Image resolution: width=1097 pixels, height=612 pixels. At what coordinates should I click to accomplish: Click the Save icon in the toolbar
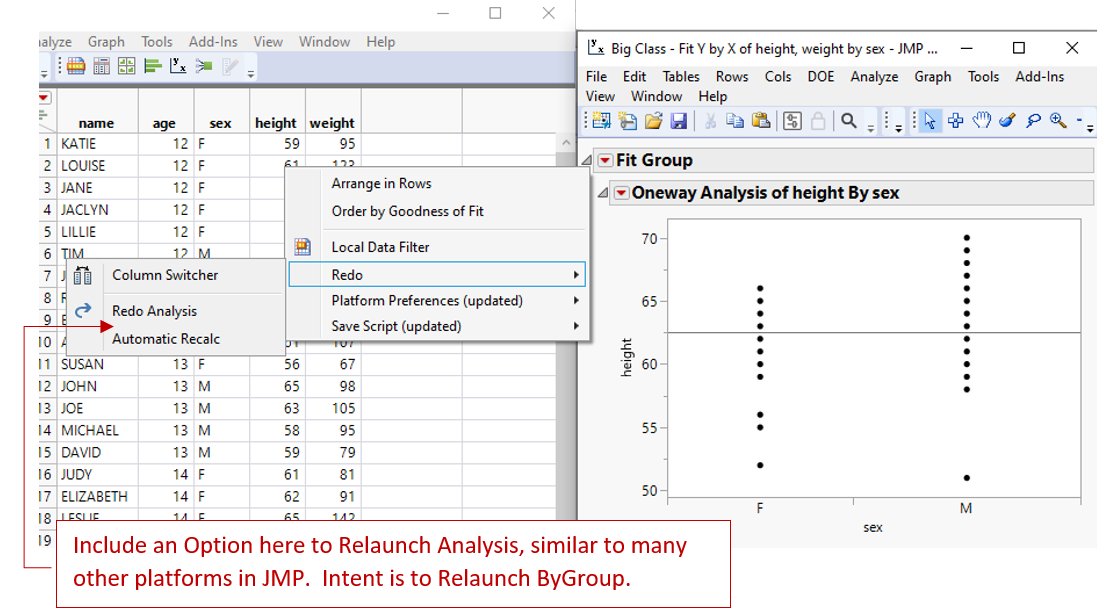[x=679, y=120]
